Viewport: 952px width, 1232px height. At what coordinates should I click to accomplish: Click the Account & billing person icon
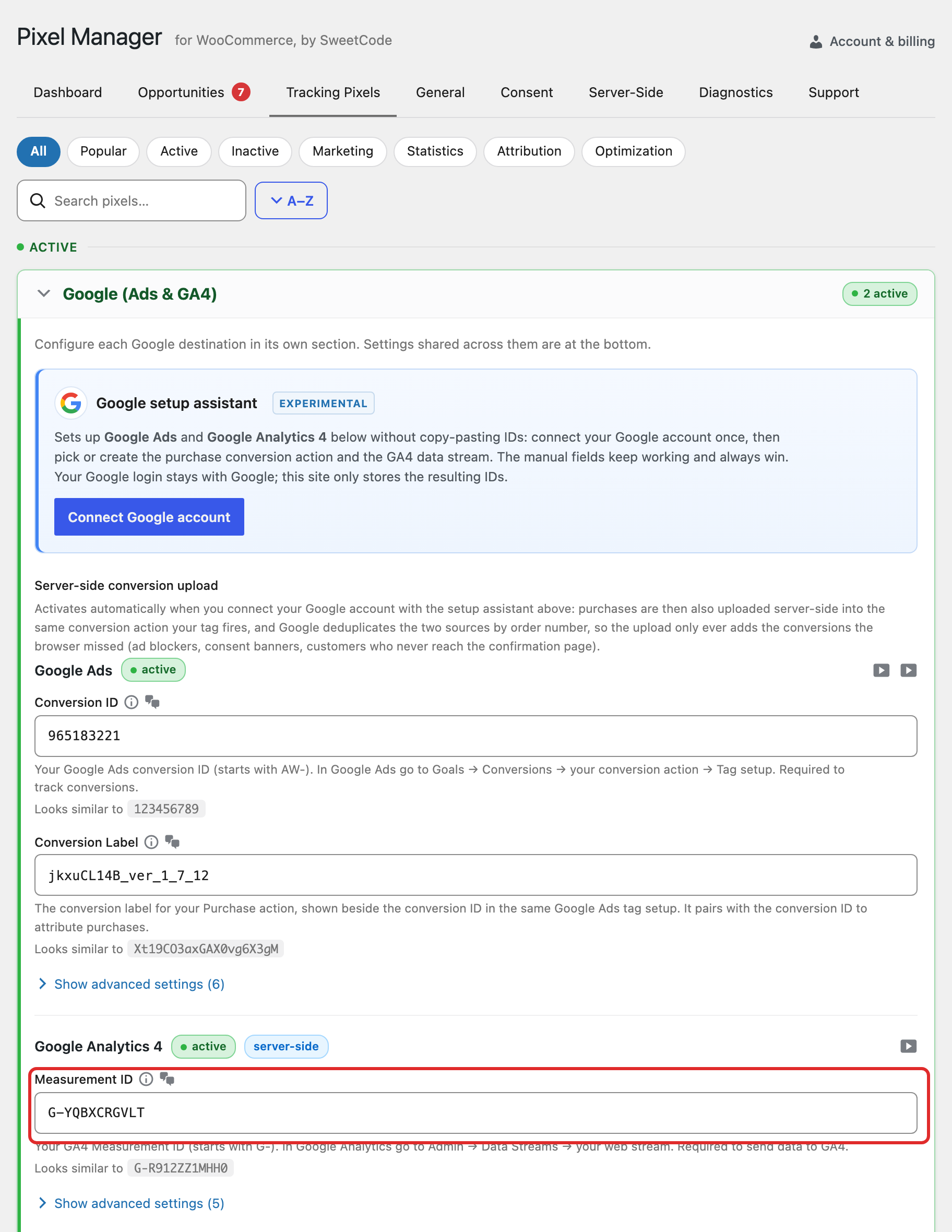(x=816, y=42)
